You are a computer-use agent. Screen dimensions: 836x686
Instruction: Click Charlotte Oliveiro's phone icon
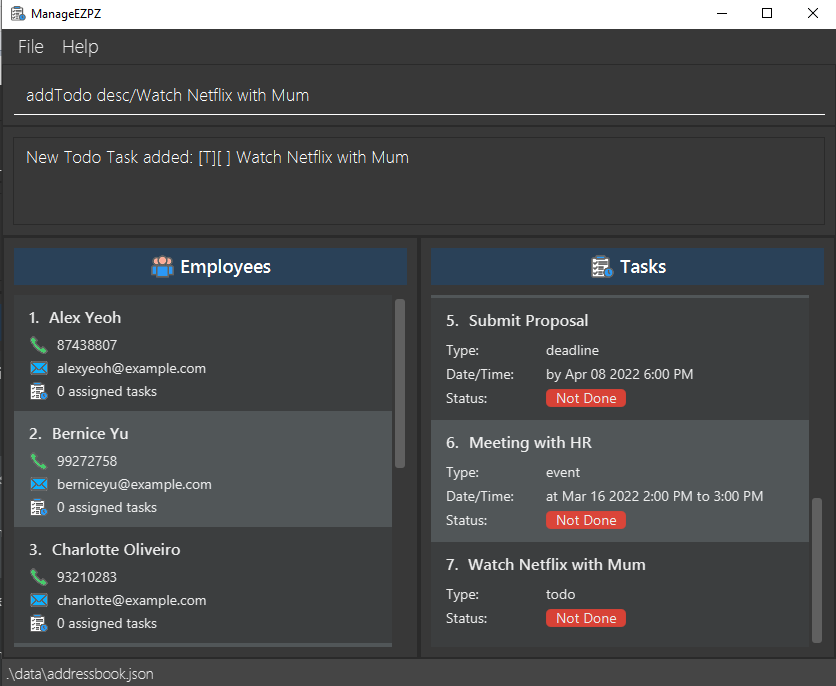tap(38, 577)
